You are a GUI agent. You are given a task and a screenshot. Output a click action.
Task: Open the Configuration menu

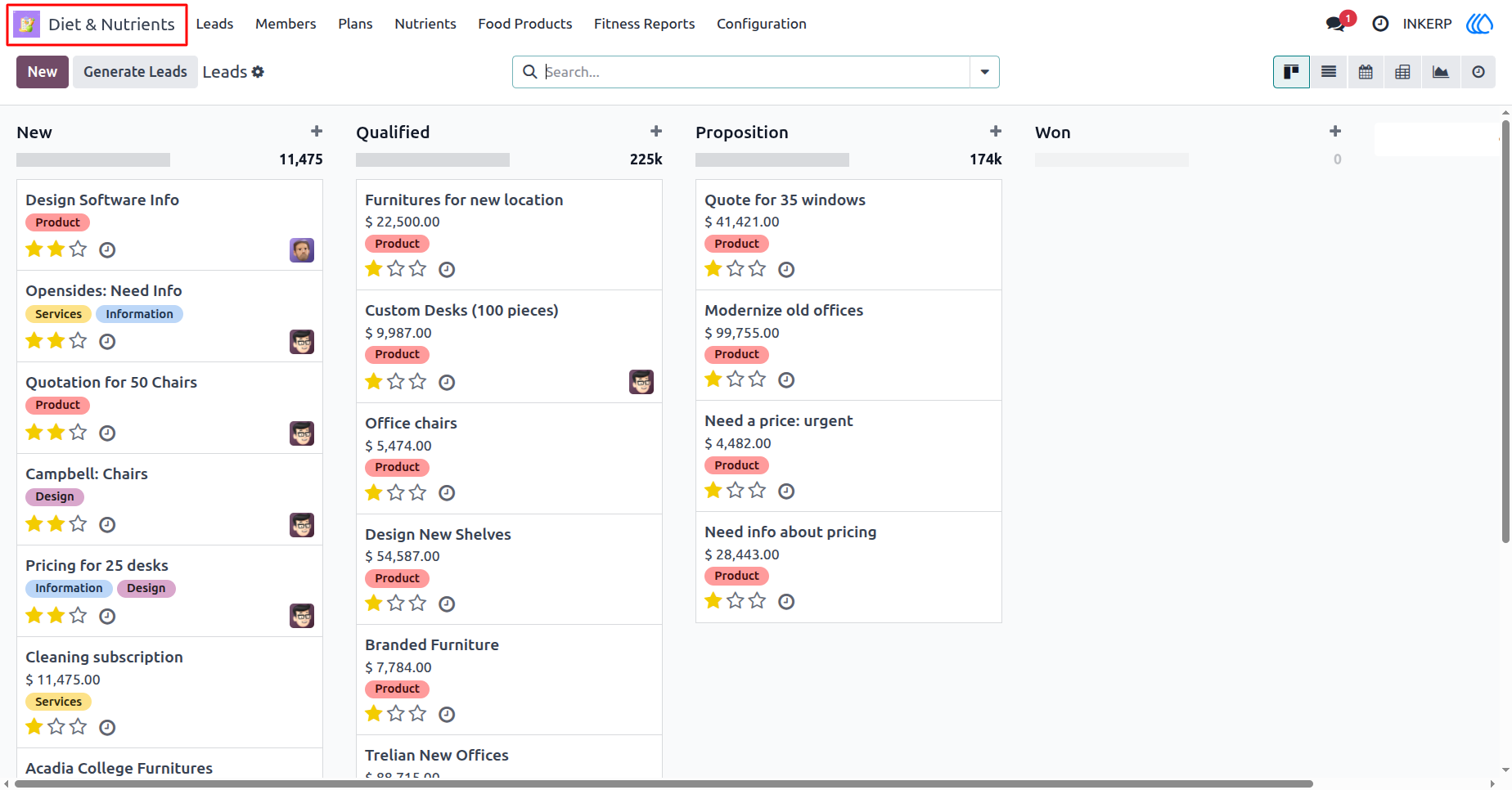(x=762, y=24)
